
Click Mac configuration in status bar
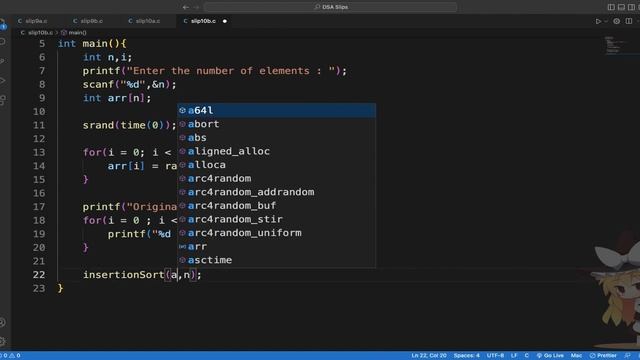click(576, 356)
